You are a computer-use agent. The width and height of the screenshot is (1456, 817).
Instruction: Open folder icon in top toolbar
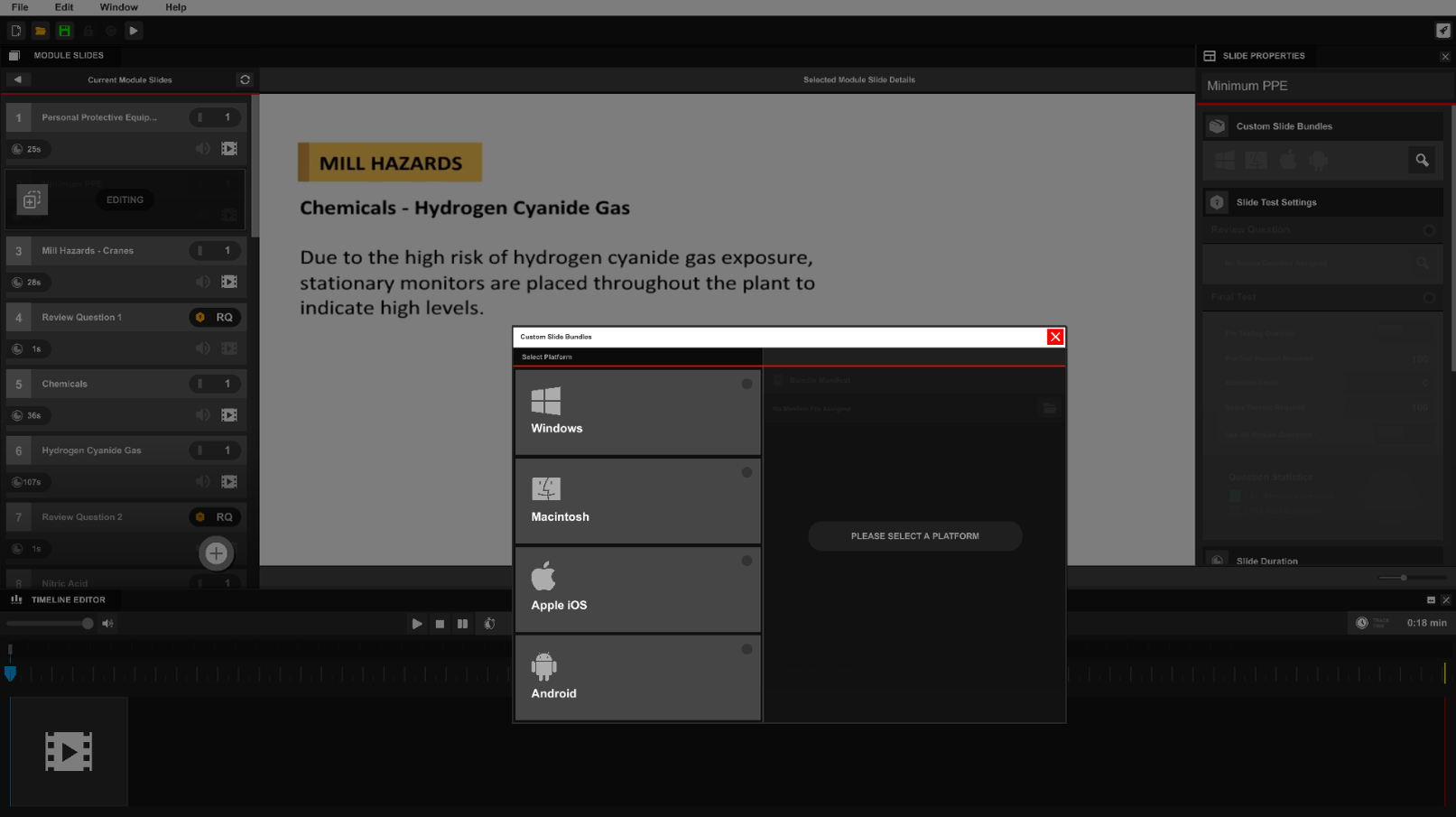[41, 31]
